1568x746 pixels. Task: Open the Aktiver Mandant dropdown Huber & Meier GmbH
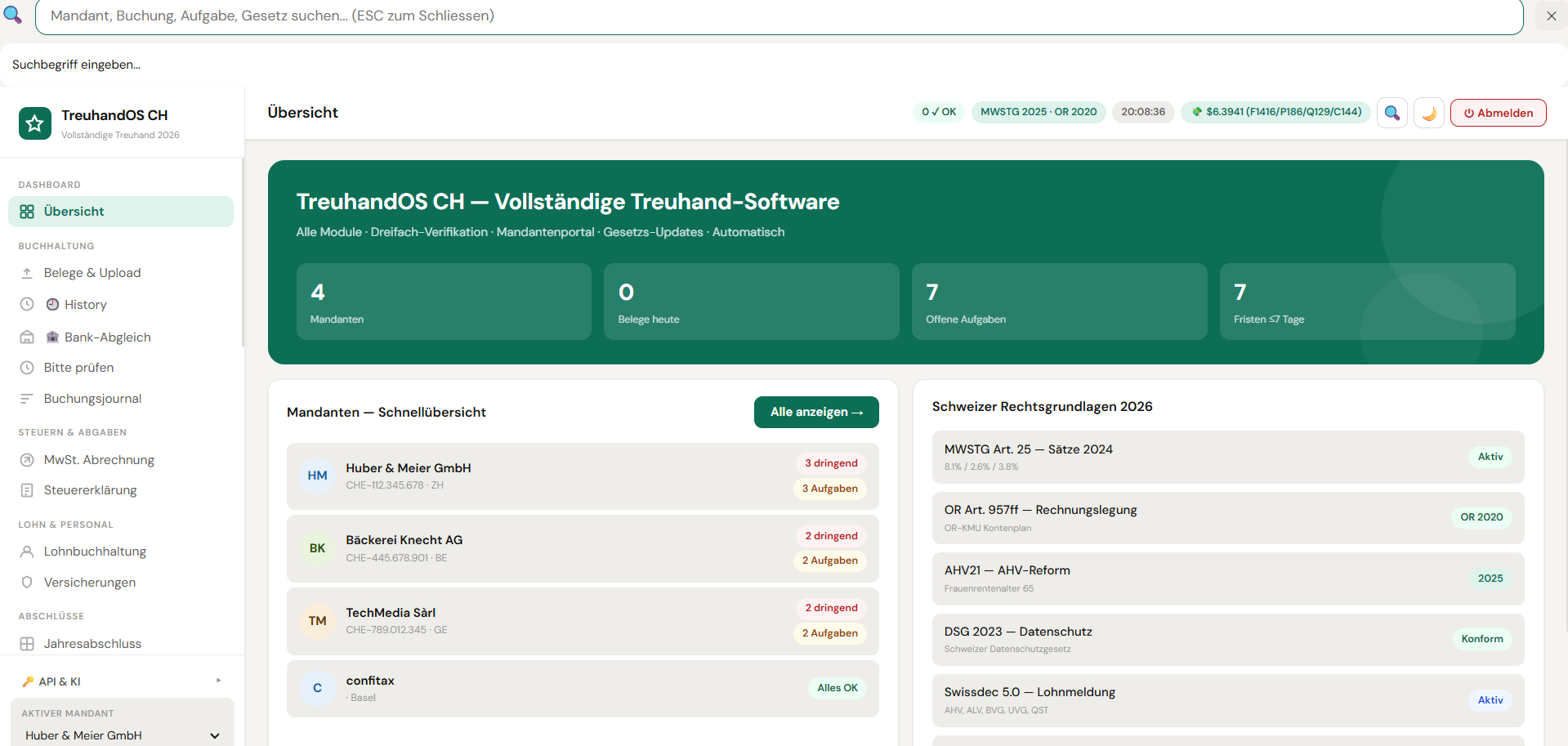pos(123,735)
